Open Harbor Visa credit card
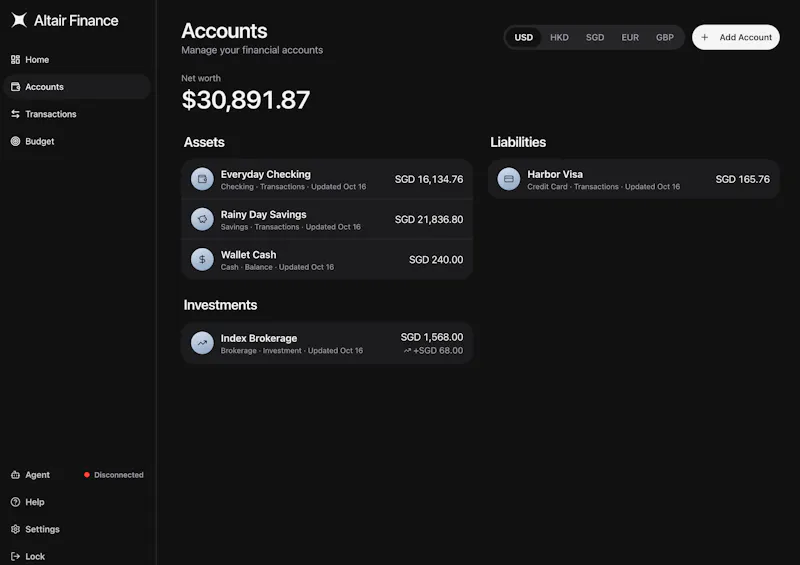Viewport: 800px width, 565px height. tap(634, 179)
